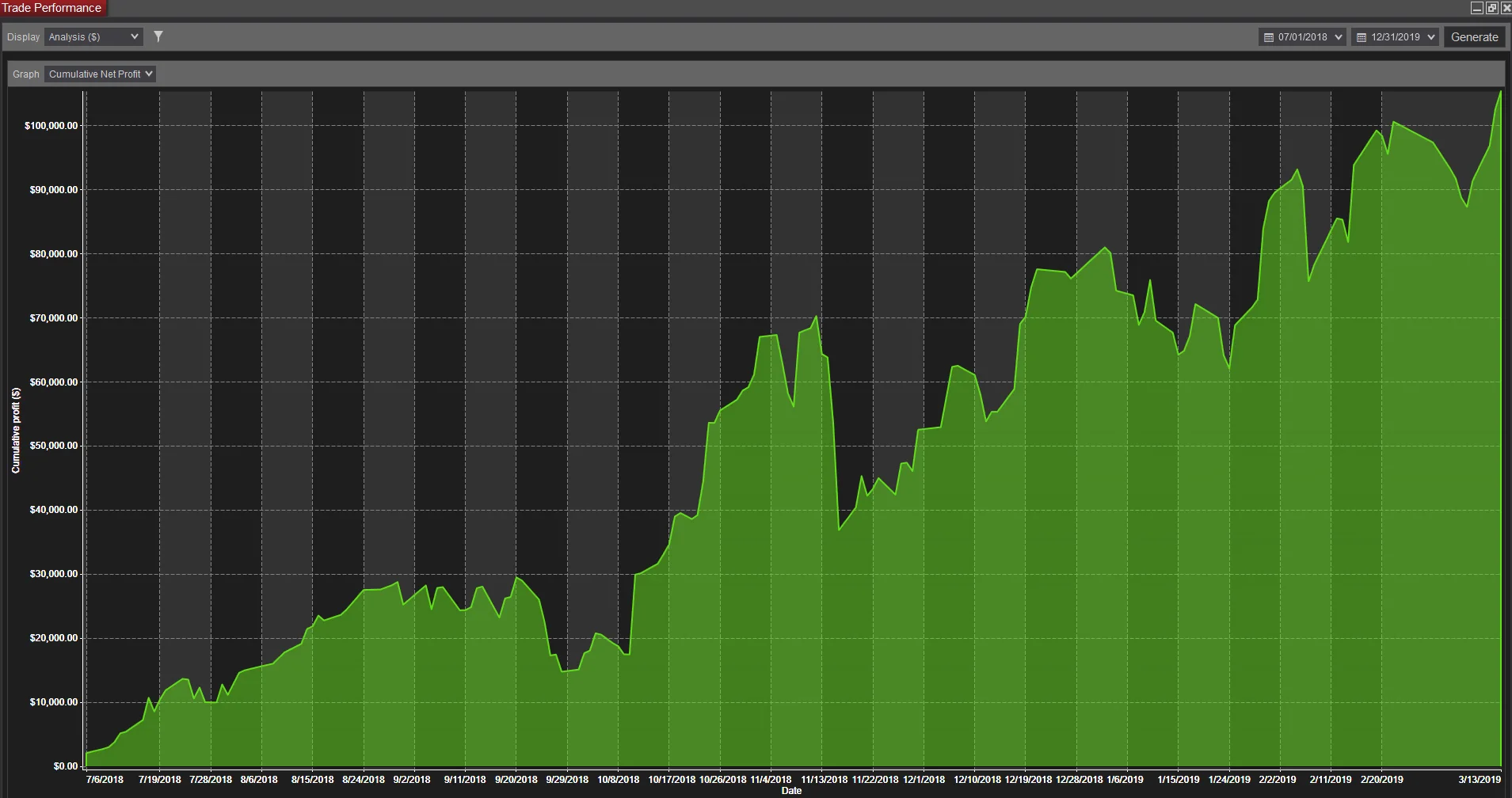
Task: Click the 7/6/2018 date label
Action: click(105, 780)
